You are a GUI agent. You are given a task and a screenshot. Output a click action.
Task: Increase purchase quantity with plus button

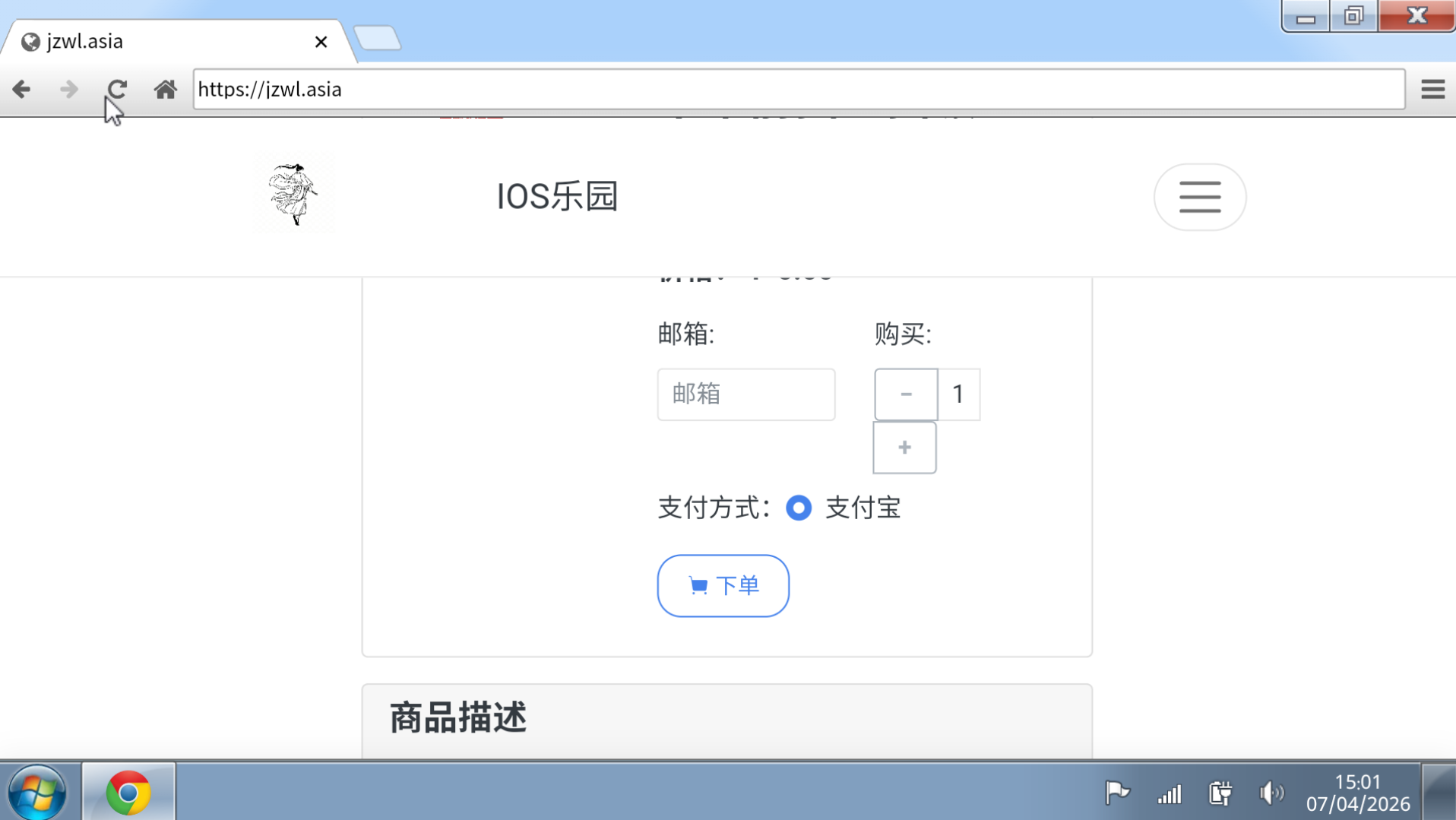(x=904, y=448)
